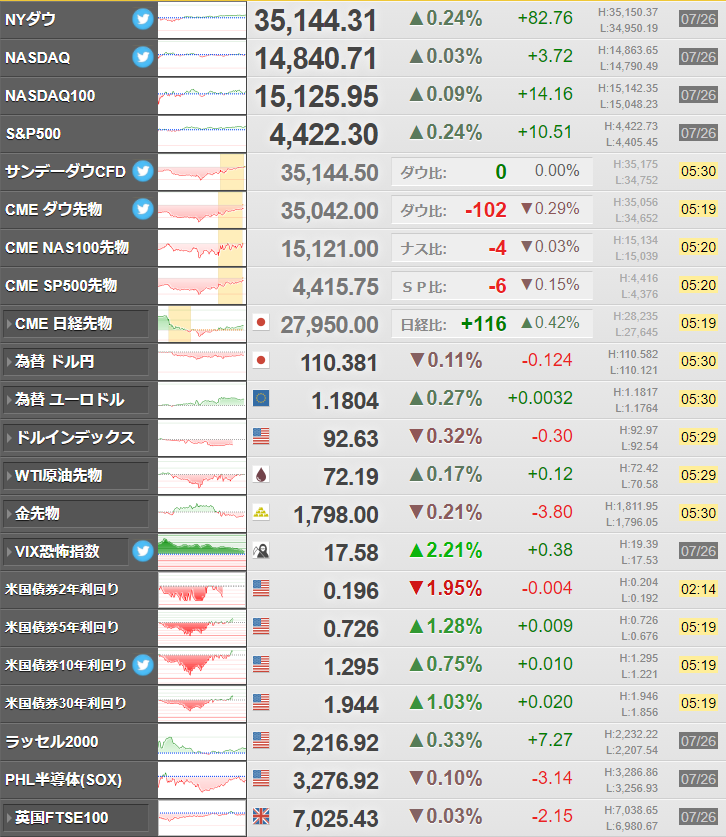Expand the ドルインデックス row

click(x=76, y=438)
